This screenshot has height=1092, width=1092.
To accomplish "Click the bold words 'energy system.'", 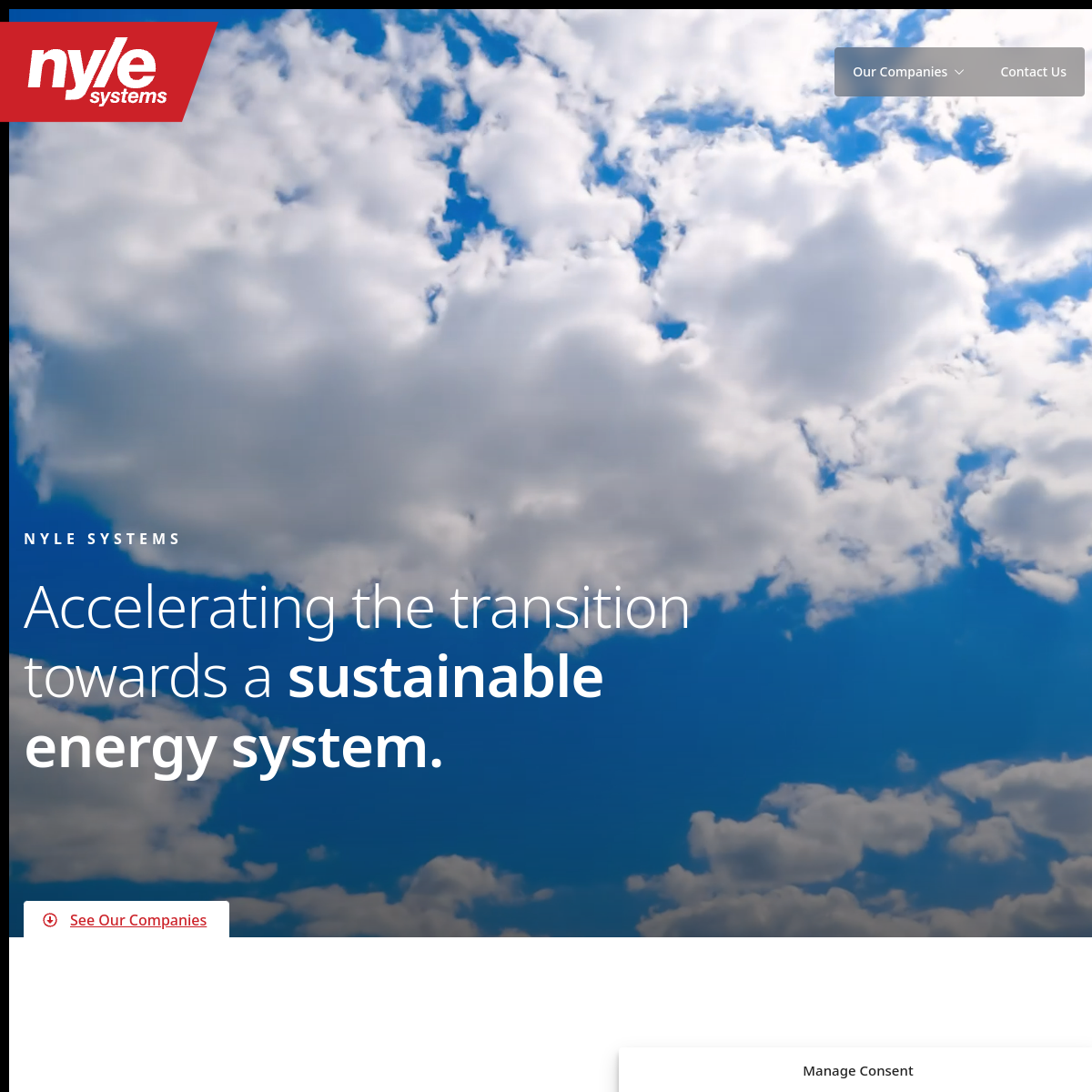I will tap(234, 747).
